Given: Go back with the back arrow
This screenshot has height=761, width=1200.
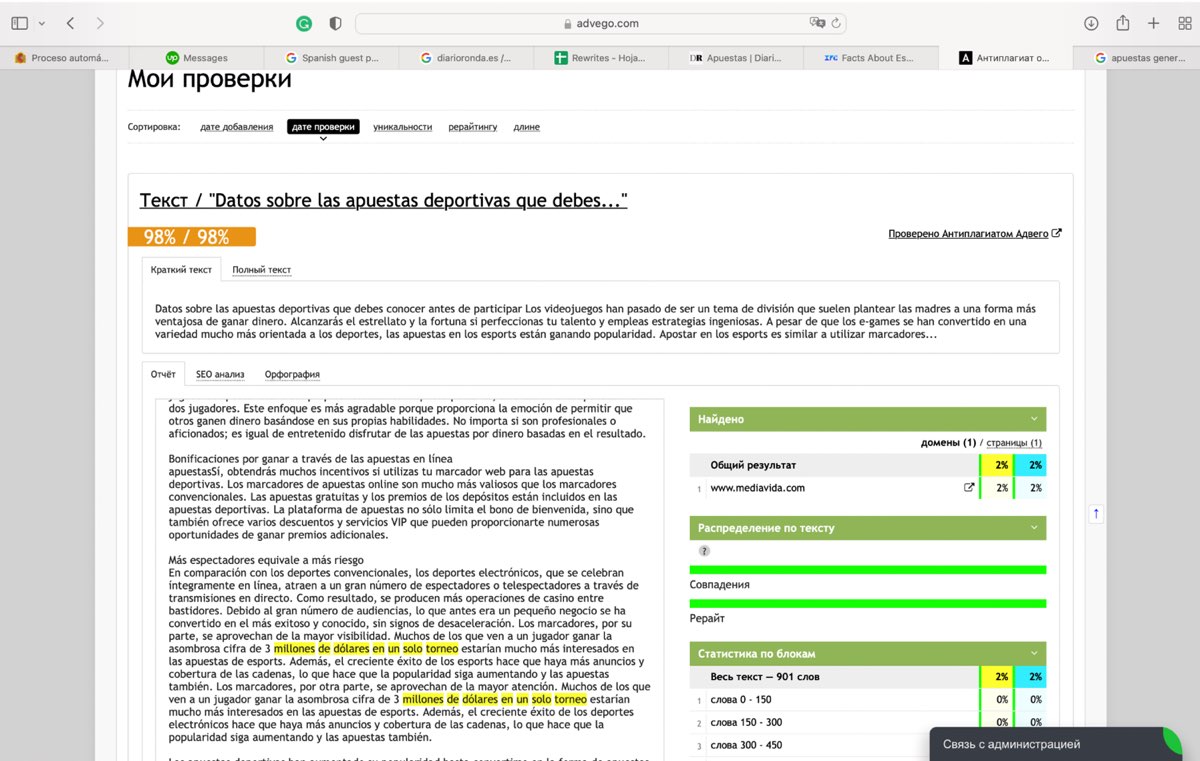Looking at the screenshot, I should tap(70, 23).
